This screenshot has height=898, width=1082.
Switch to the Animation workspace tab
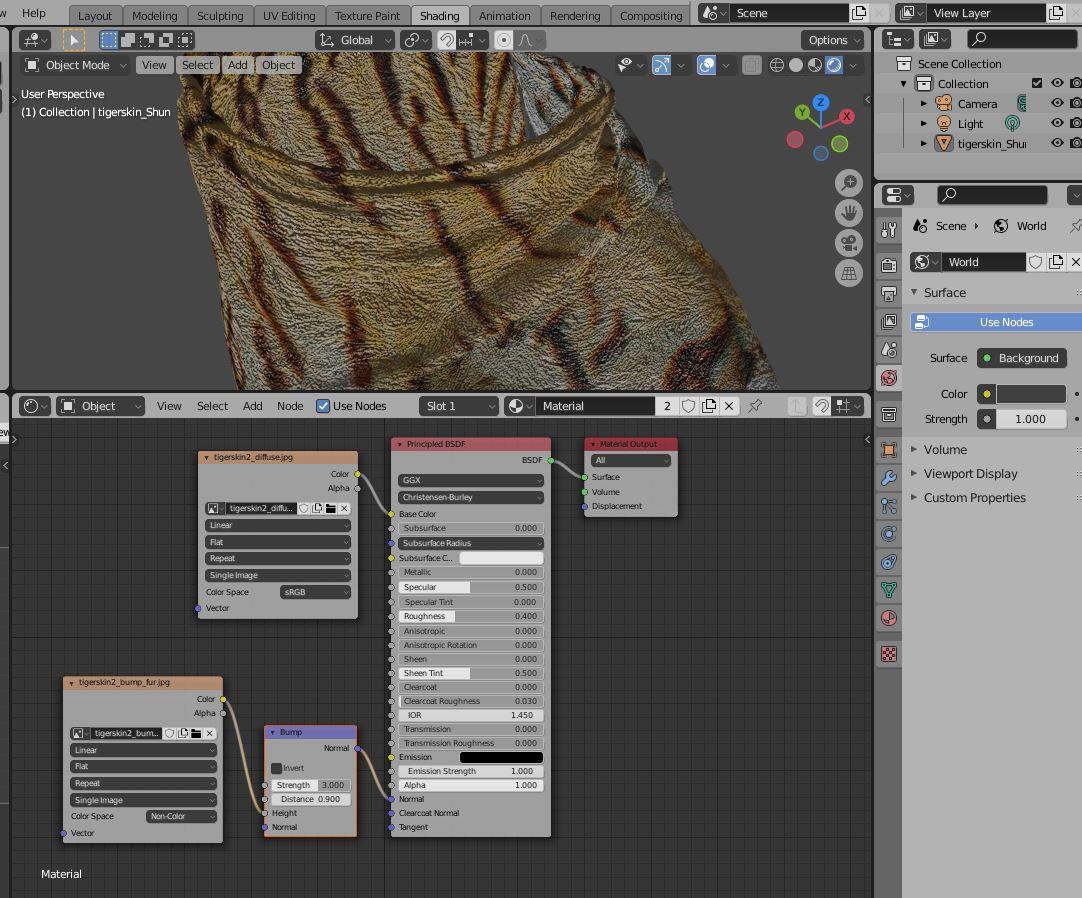pos(504,15)
